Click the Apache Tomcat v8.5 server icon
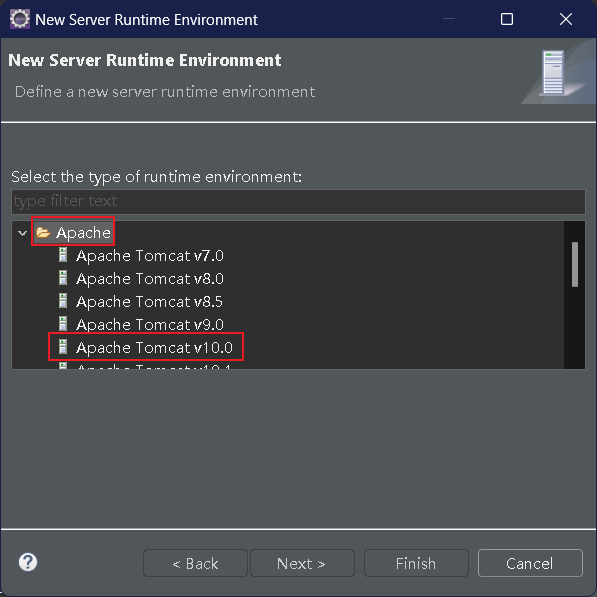Image resolution: width=597 pixels, height=597 pixels. pyautogui.click(x=63, y=301)
